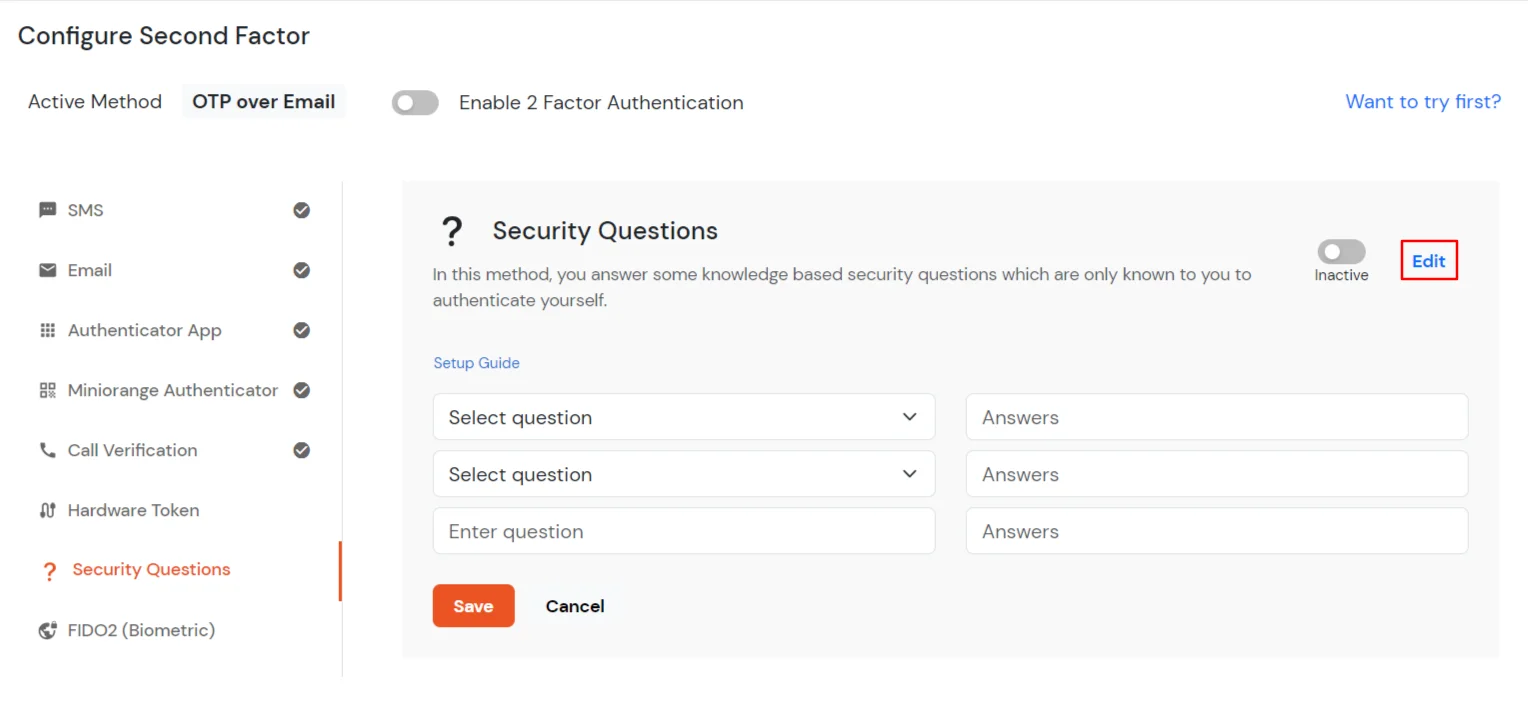Screen dimensions: 1528x705
Task: Expand the second Select question dropdown
Action: [683, 474]
